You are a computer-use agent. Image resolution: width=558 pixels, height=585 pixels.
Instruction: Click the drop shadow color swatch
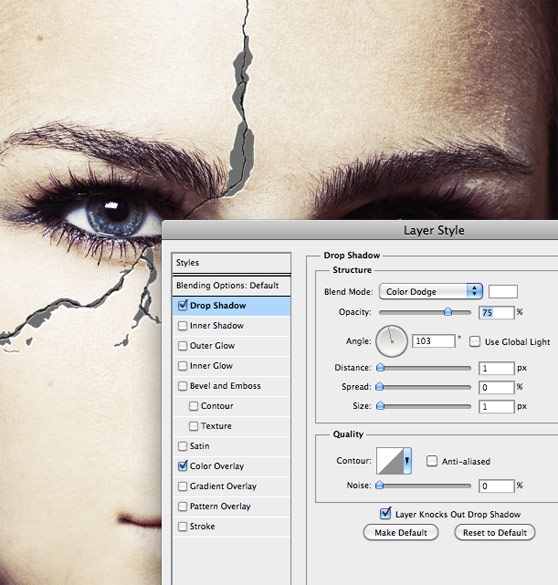503,291
